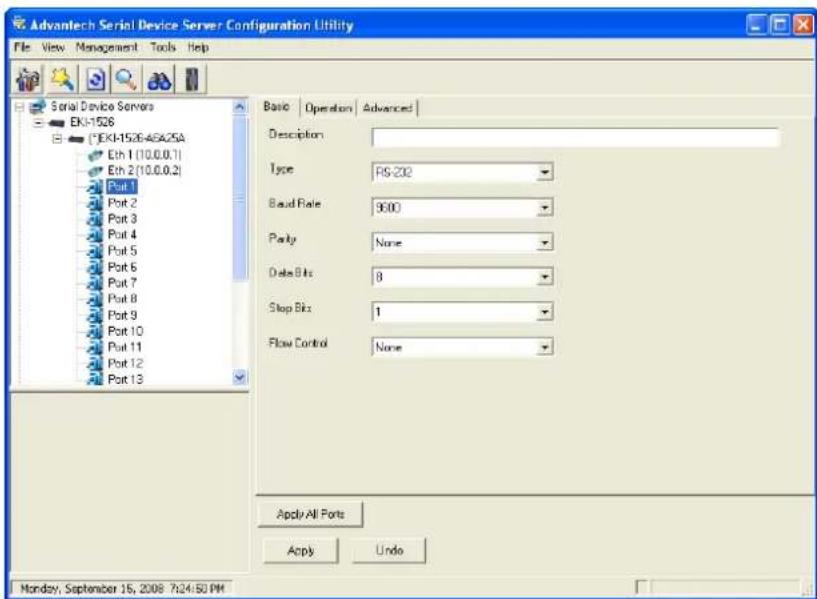Click the date and time status bar text
The height and width of the screenshot is (599, 817).
(122, 589)
